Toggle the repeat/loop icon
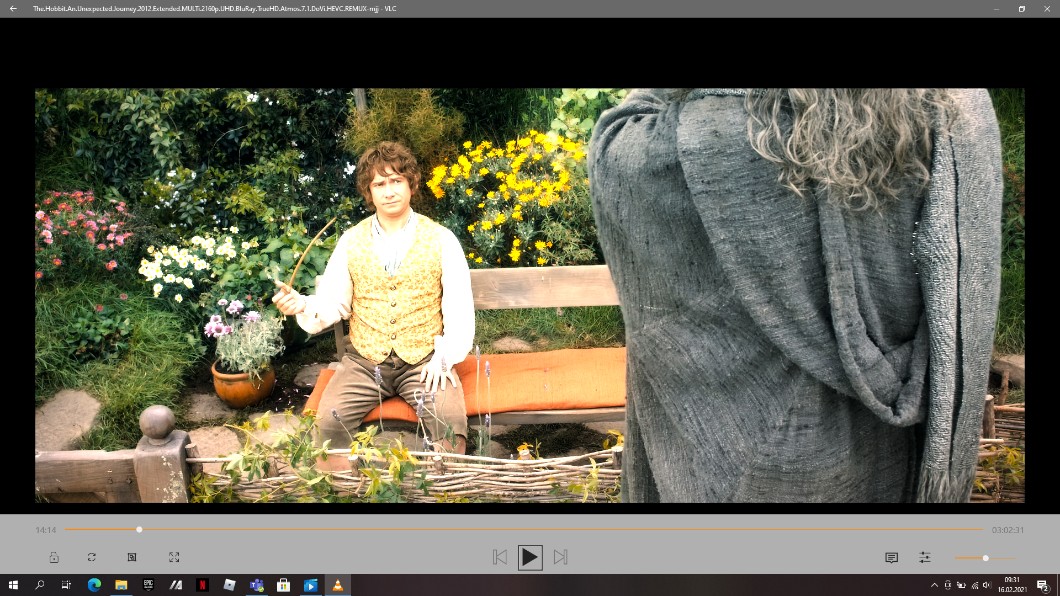Image resolution: width=1060 pixels, height=596 pixels. tap(92, 557)
